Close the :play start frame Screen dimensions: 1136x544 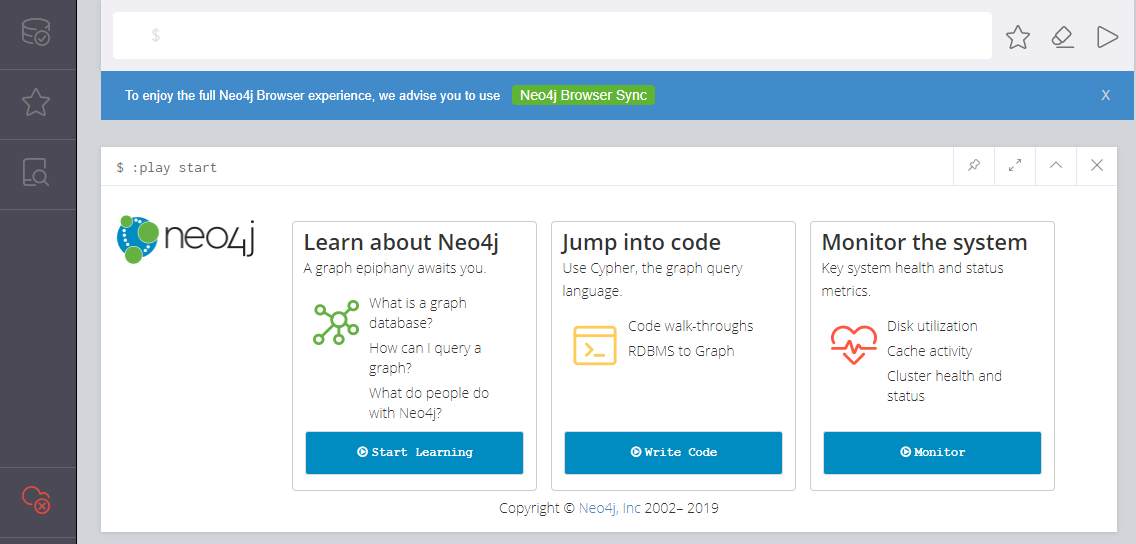pos(1097,166)
